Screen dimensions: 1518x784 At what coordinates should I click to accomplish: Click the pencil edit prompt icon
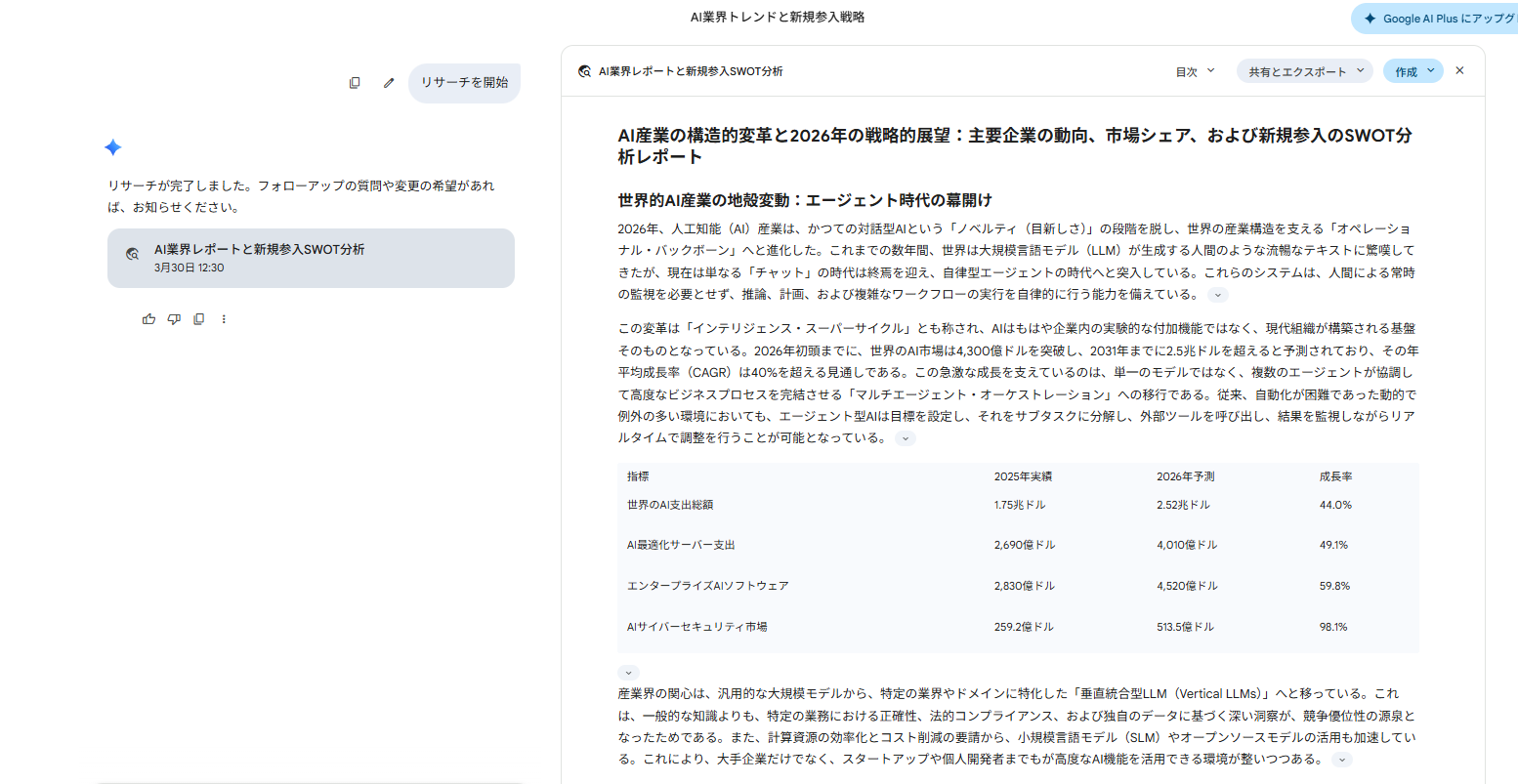tap(389, 83)
